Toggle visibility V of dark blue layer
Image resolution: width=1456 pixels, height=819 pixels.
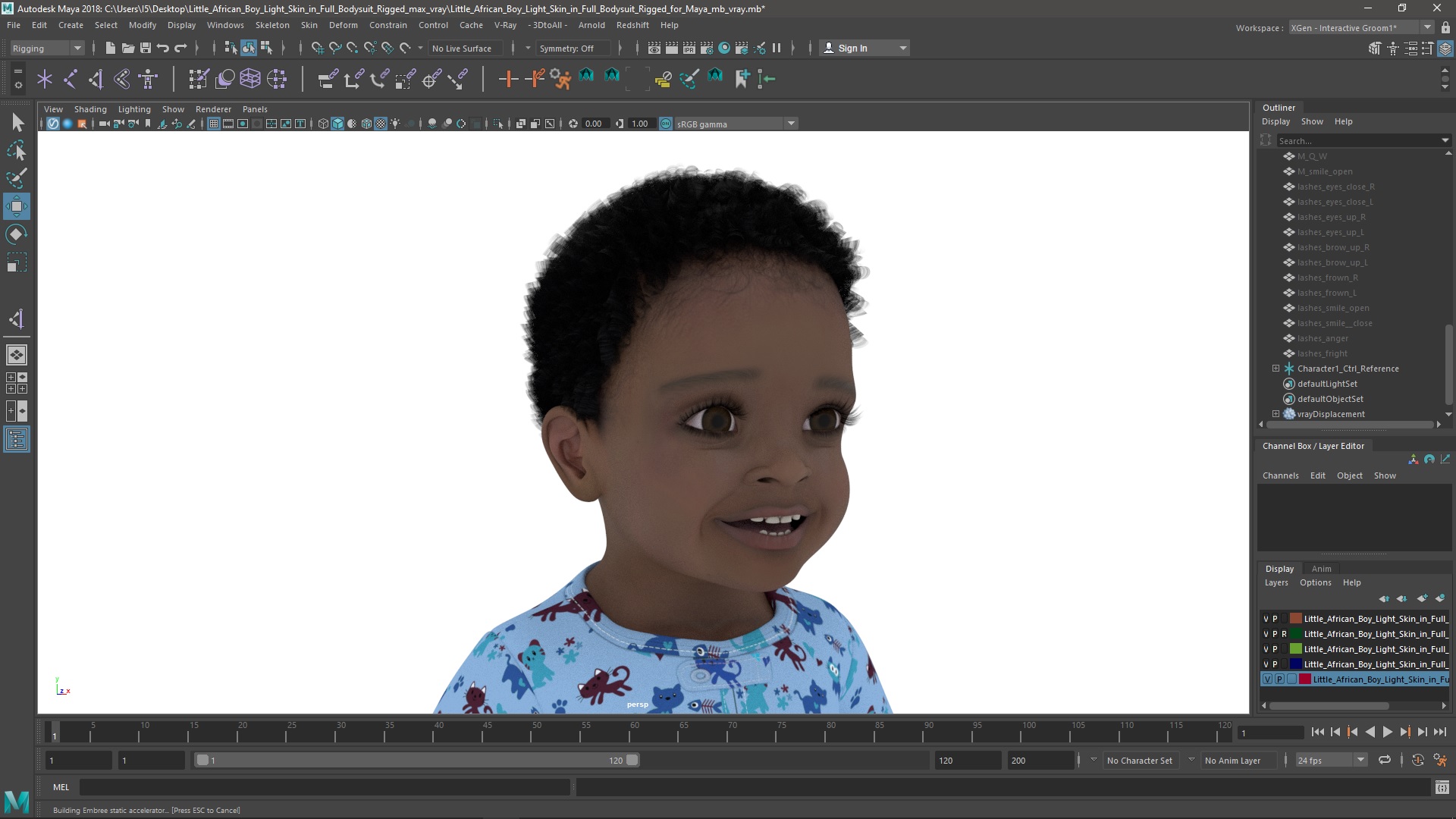click(1266, 664)
